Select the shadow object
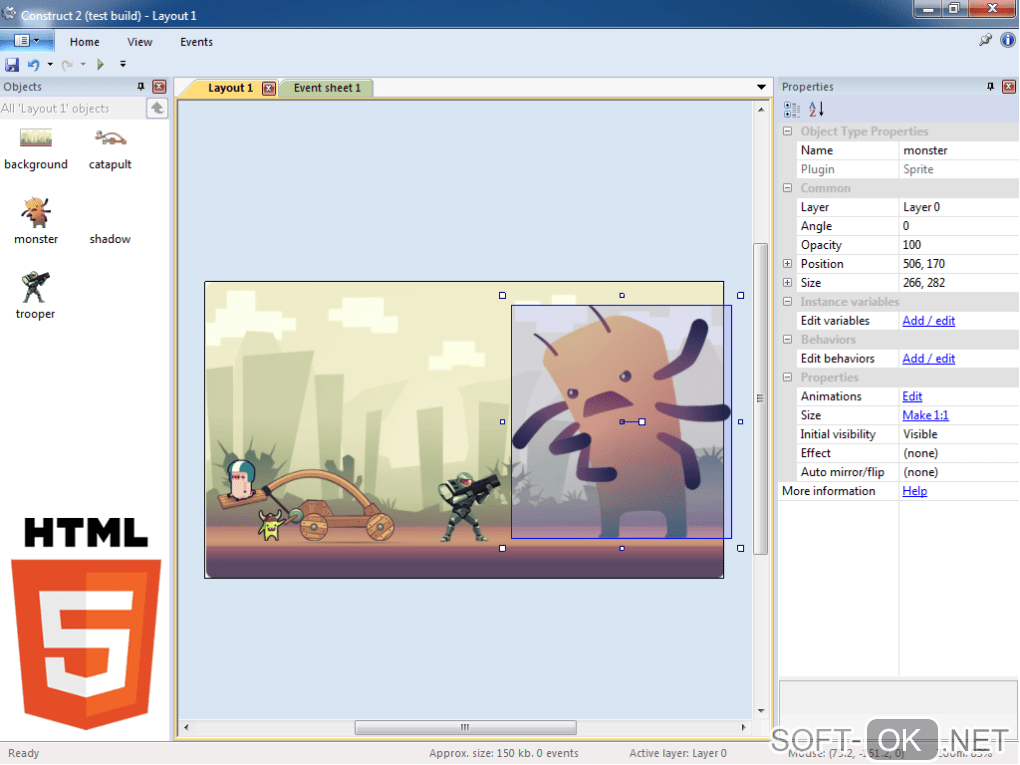 click(x=110, y=238)
